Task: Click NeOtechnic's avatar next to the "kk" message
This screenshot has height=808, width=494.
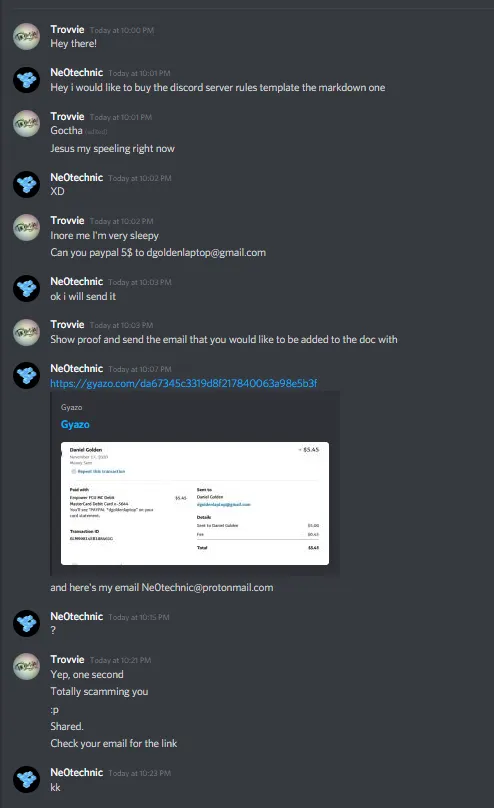Action: [x=26, y=780]
